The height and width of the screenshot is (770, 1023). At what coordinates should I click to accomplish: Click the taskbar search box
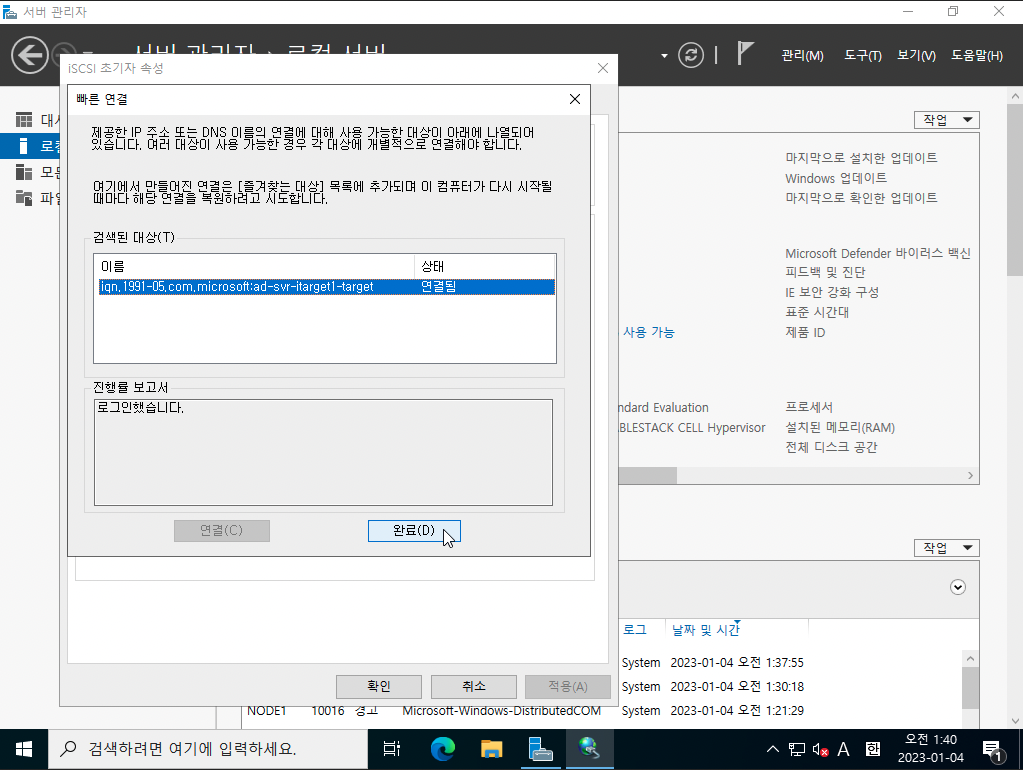point(208,749)
